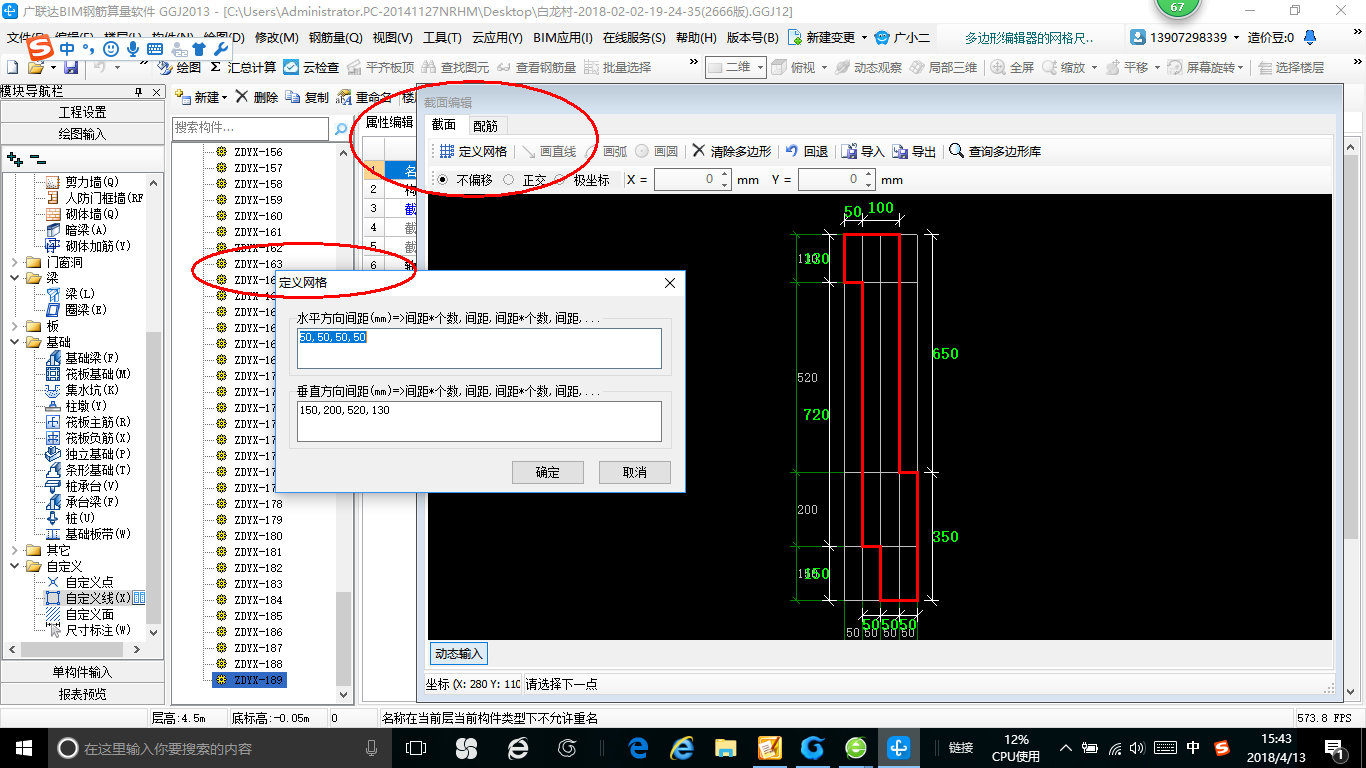Expand the 板 tree folder
1366x768 pixels.
coord(13,326)
